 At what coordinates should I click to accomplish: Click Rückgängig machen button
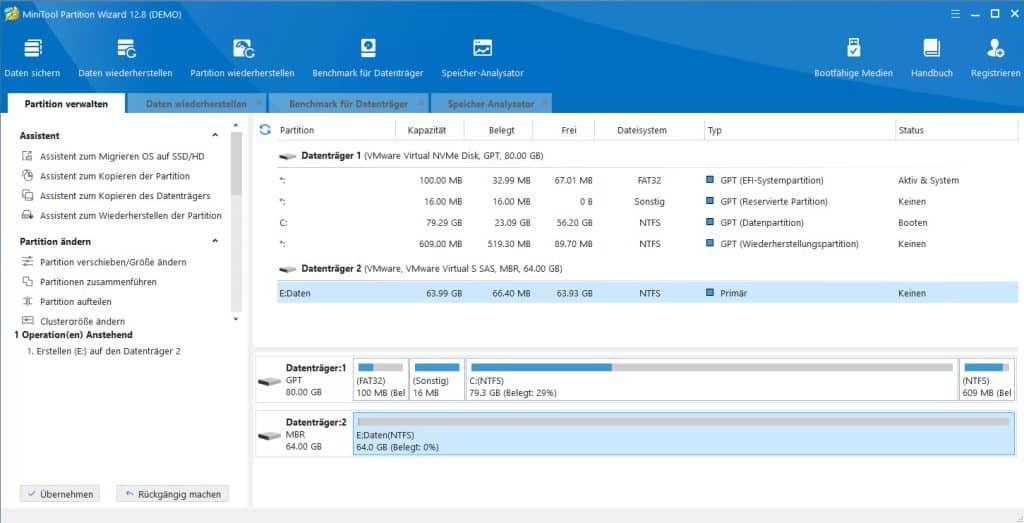pyautogui.click(x=172, y=494)
